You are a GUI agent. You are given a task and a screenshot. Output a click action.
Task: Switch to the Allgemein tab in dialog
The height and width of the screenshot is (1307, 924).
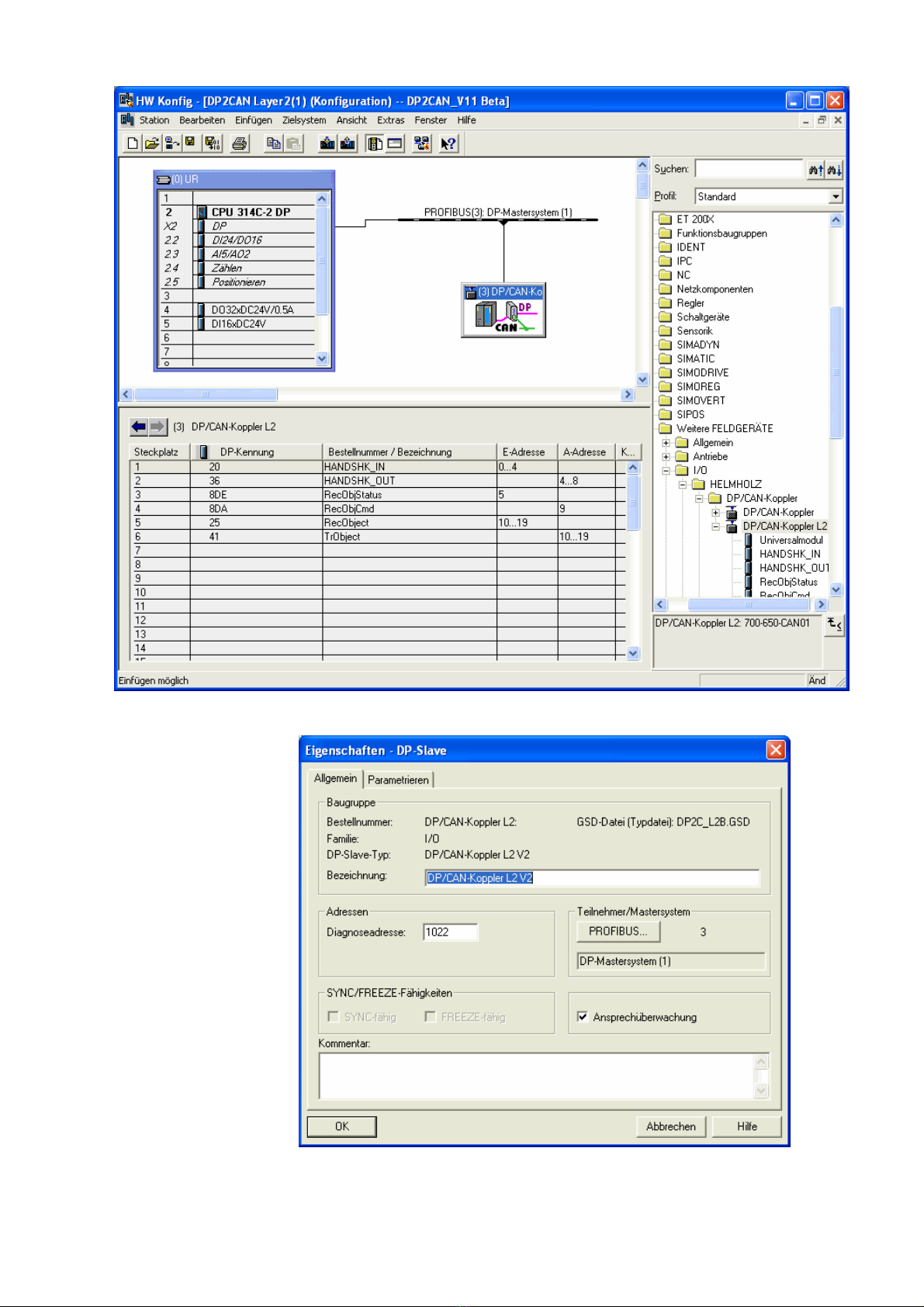tap(335, 778)
